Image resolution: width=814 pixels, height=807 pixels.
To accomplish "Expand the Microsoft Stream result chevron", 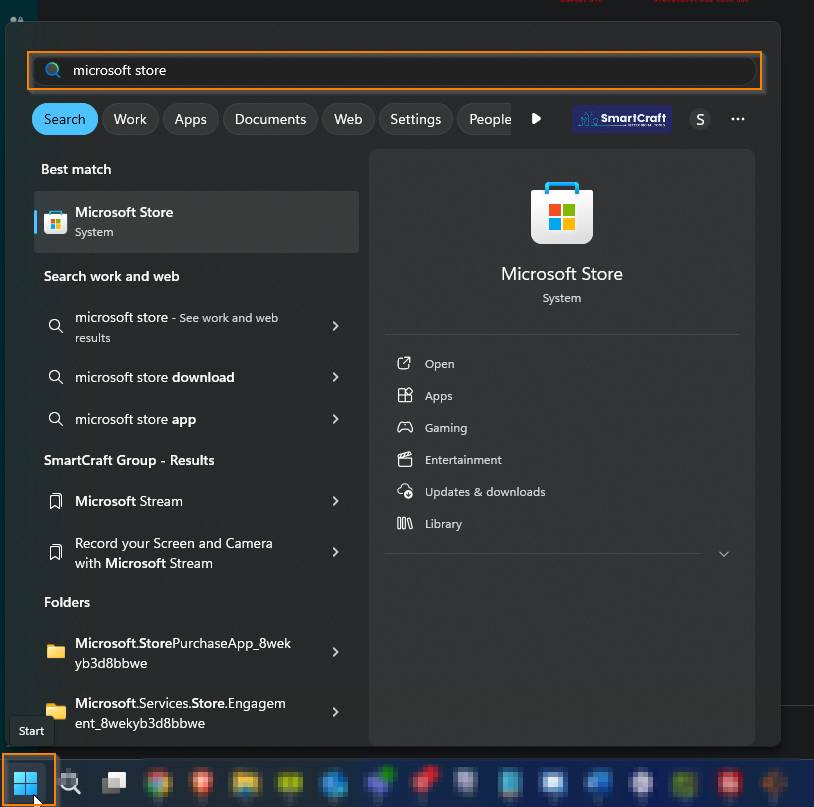I will pos(335,501).
